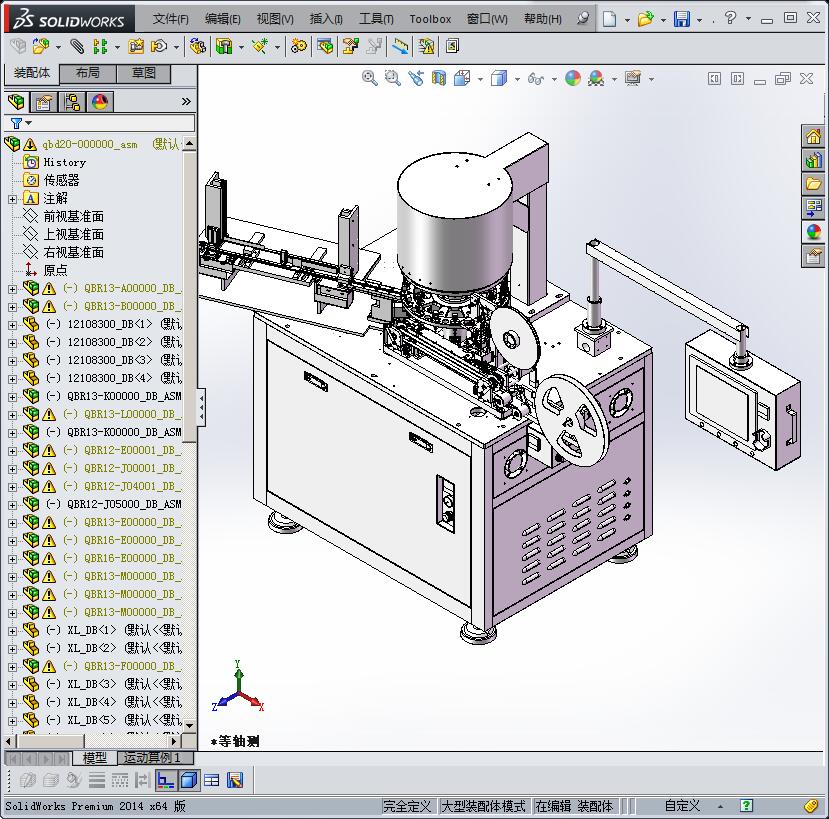Switch to the 布局 tab

(88, 73)
